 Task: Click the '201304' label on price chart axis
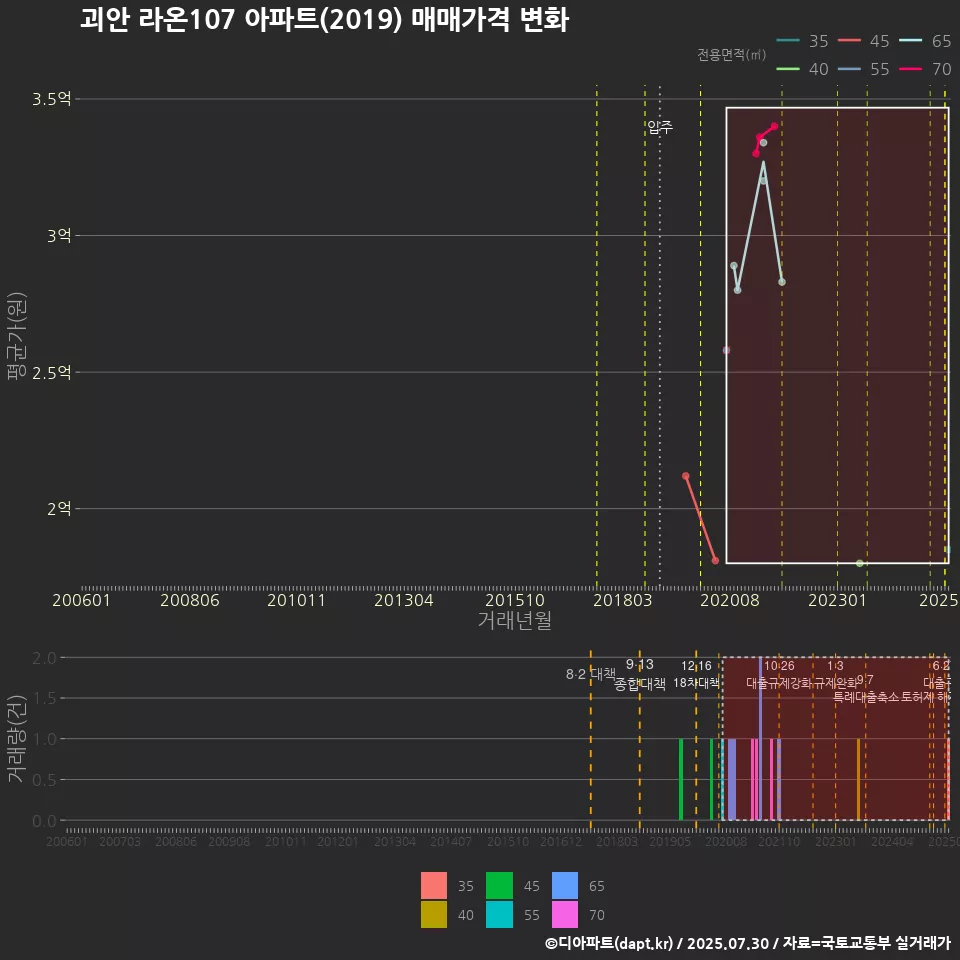point(403,600)
